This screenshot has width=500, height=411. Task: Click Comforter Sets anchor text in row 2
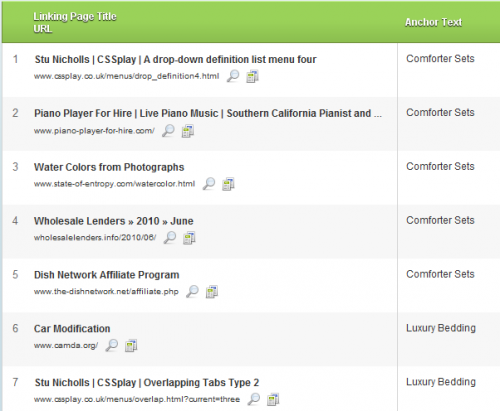click(440, 113)
